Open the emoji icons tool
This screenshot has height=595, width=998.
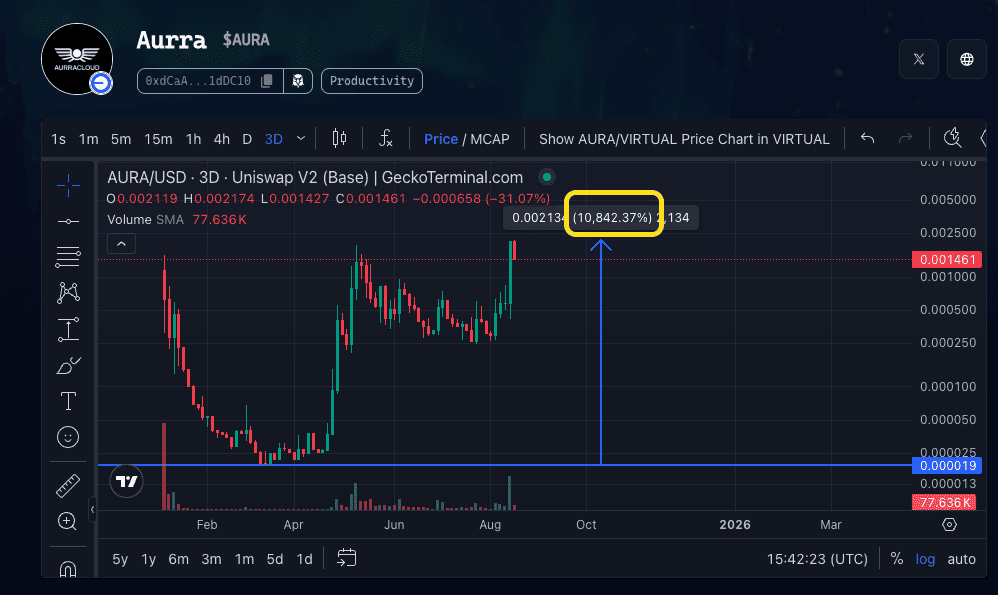tap(68, 438)
